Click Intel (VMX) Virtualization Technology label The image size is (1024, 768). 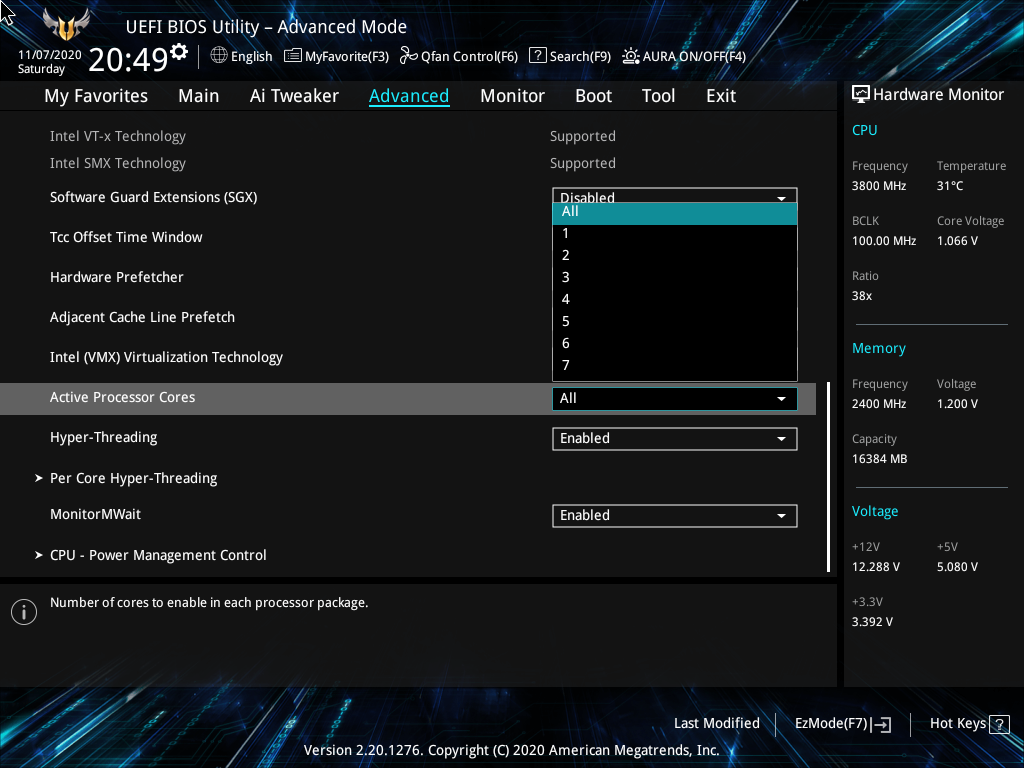(167, 357)
